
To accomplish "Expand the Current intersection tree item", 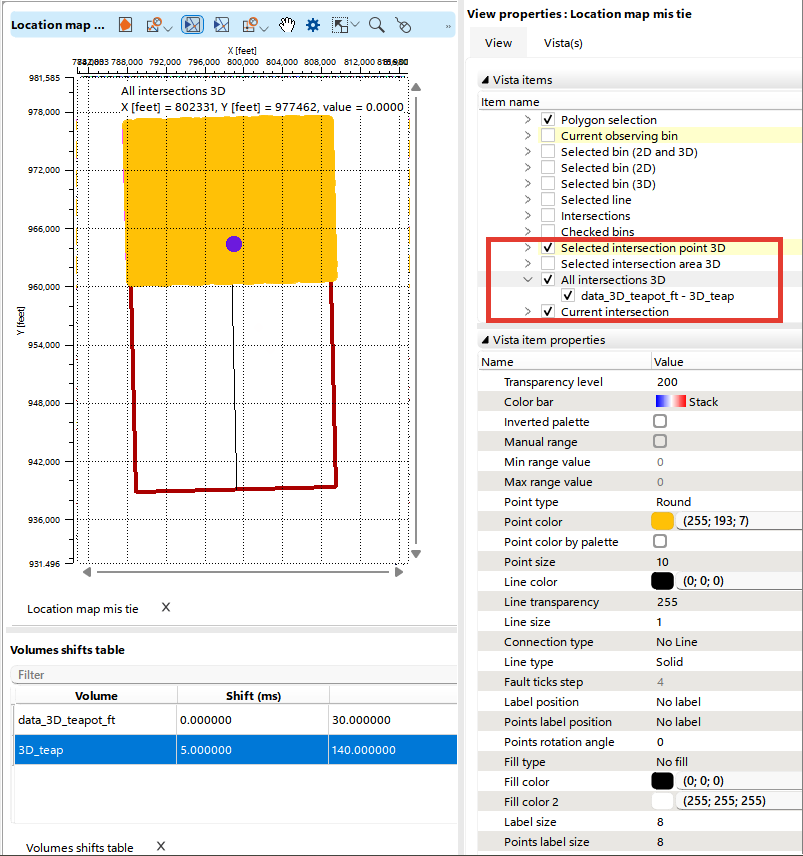I will 528,312.
